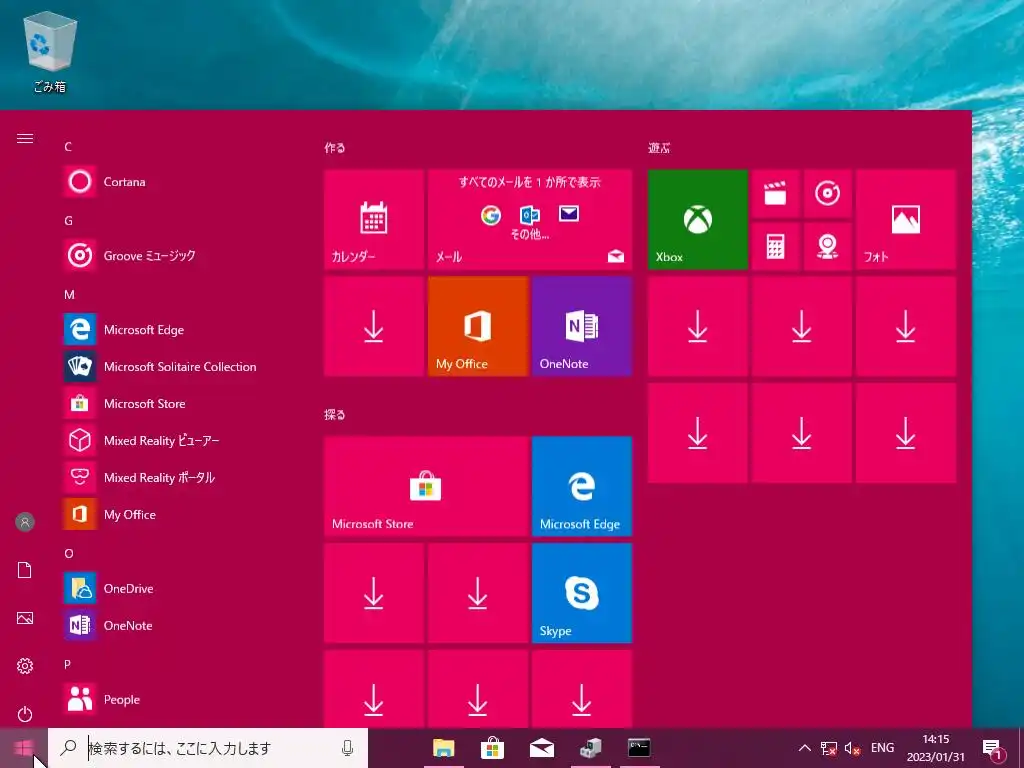Open the green Xbox tile
Screen dimensions: 1024x768
point(697,219)
